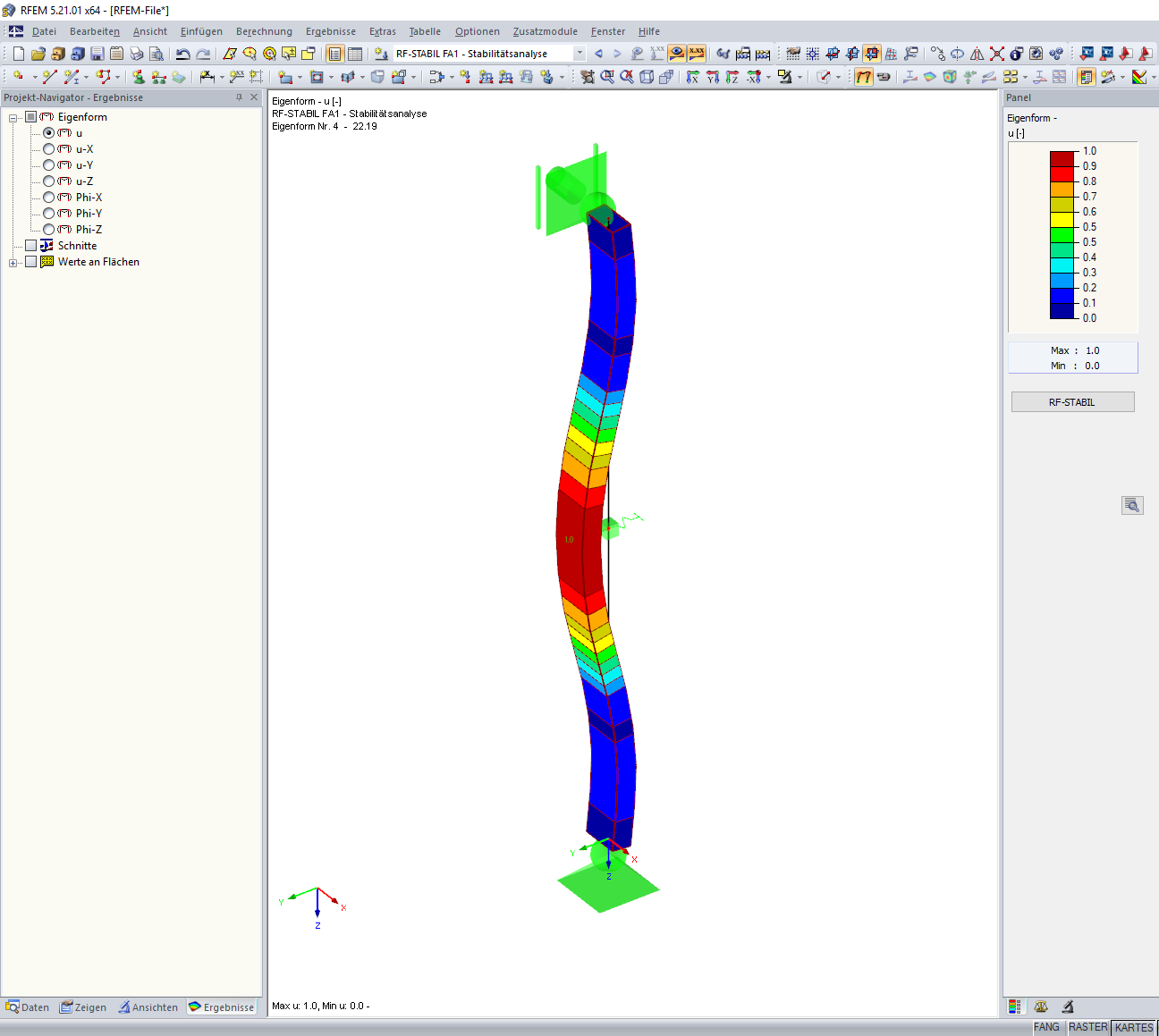Click the dark red 1.0 legend color
Image resolution: width=1159 pixels, height=1036 pixels.
(x=1062, y=158)
